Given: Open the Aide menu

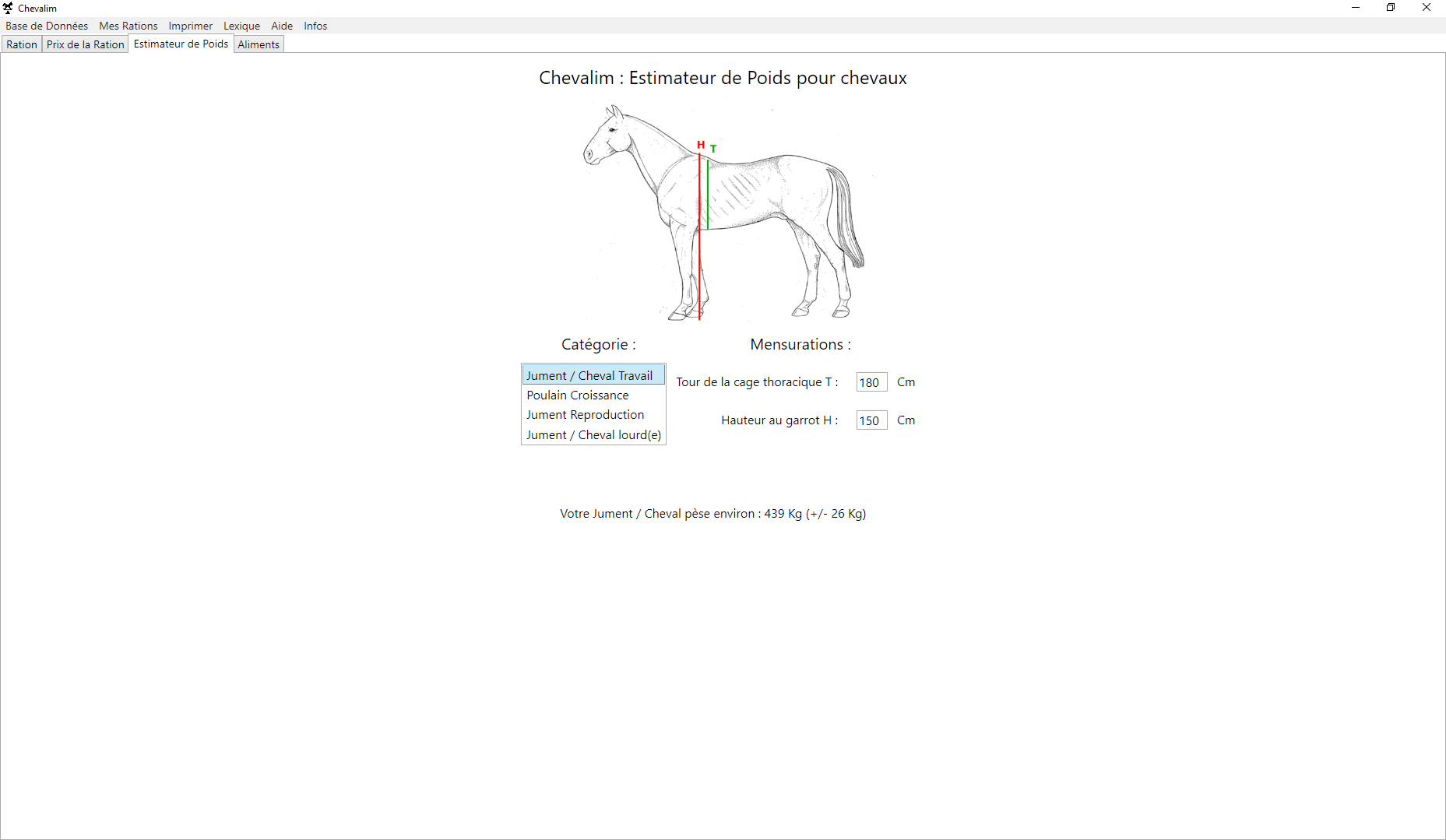Looking at the screenshot, I should (x=282, y=26).
